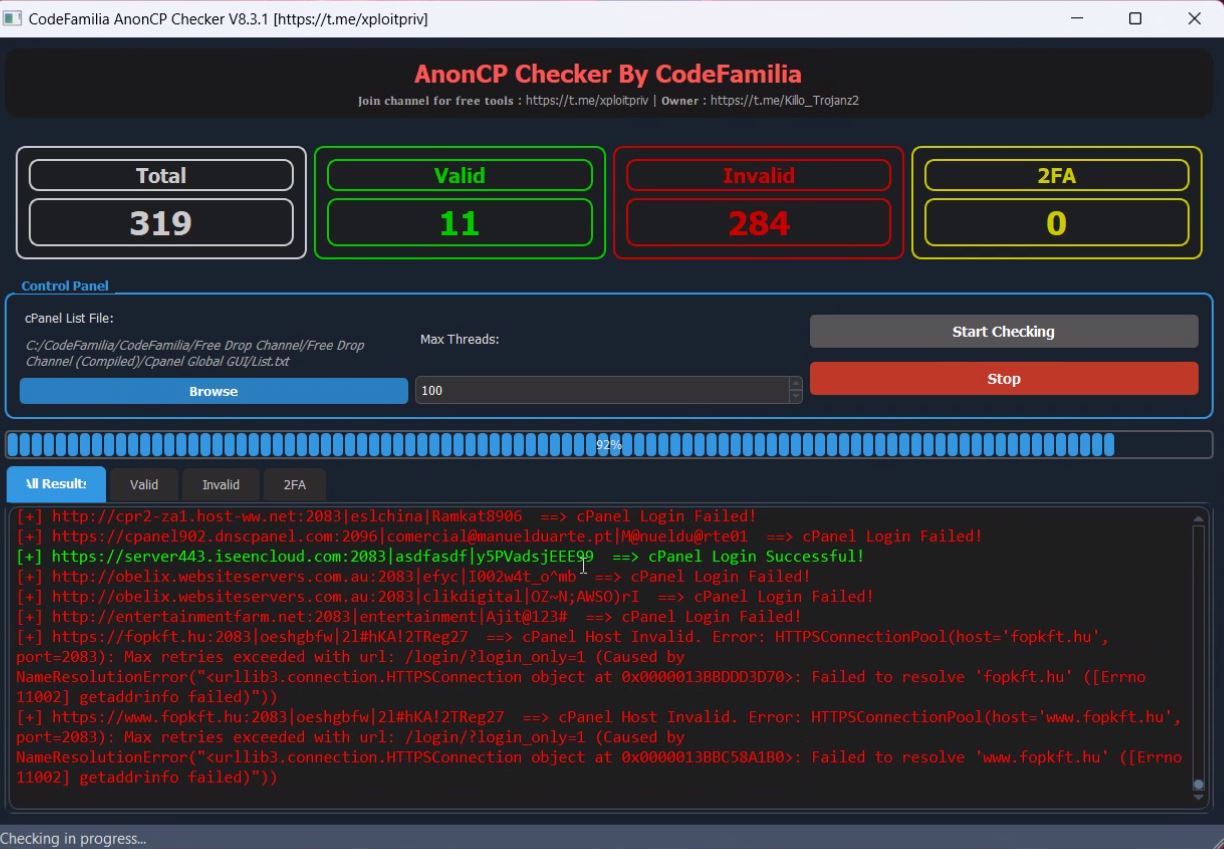1224x849 pixels.
Task: Click the Valid count value 11
Action: [459, 222]
